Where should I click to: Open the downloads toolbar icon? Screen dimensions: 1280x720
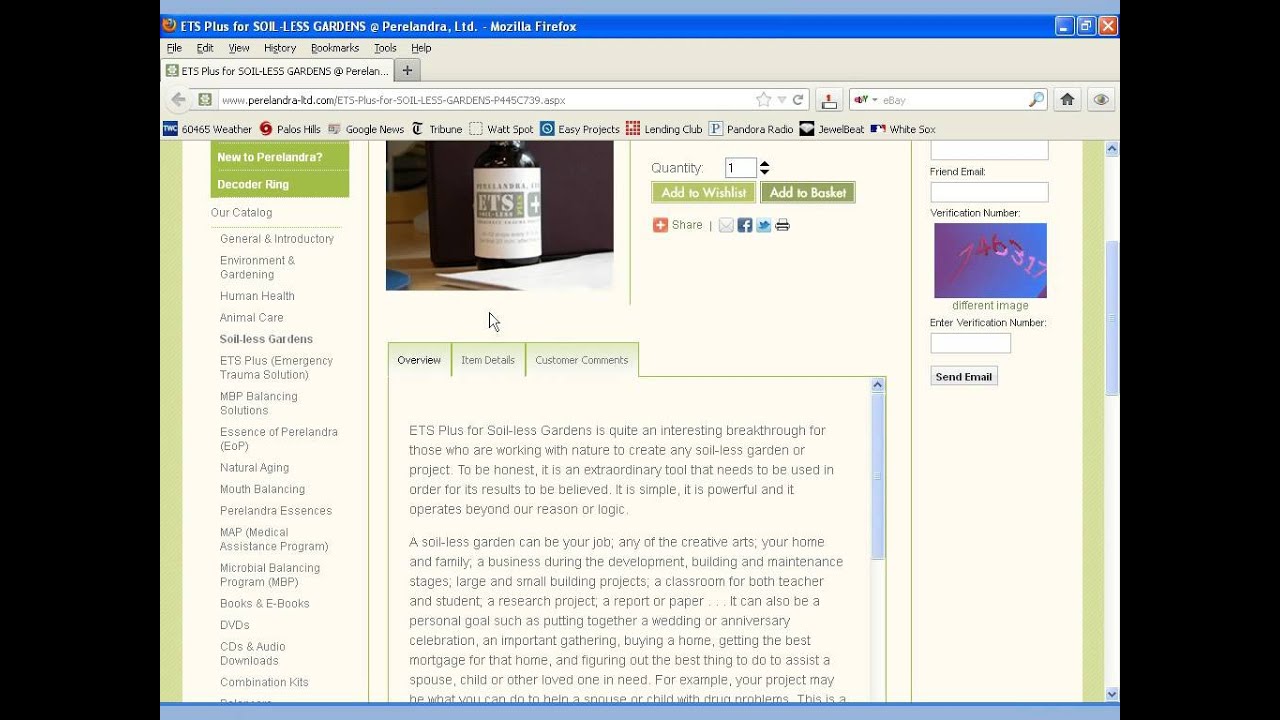click(x=828, y=100)
